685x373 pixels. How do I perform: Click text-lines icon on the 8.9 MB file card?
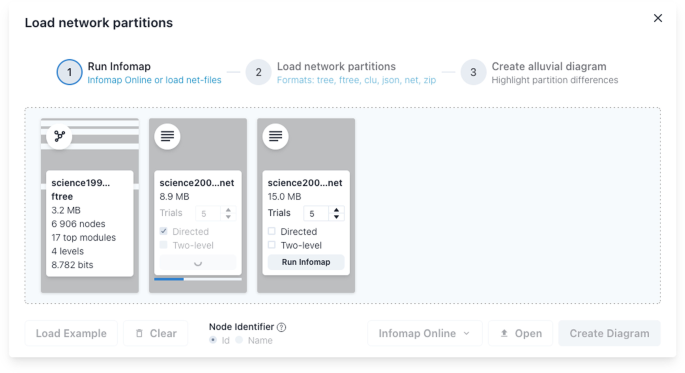[x=167, y=136]
